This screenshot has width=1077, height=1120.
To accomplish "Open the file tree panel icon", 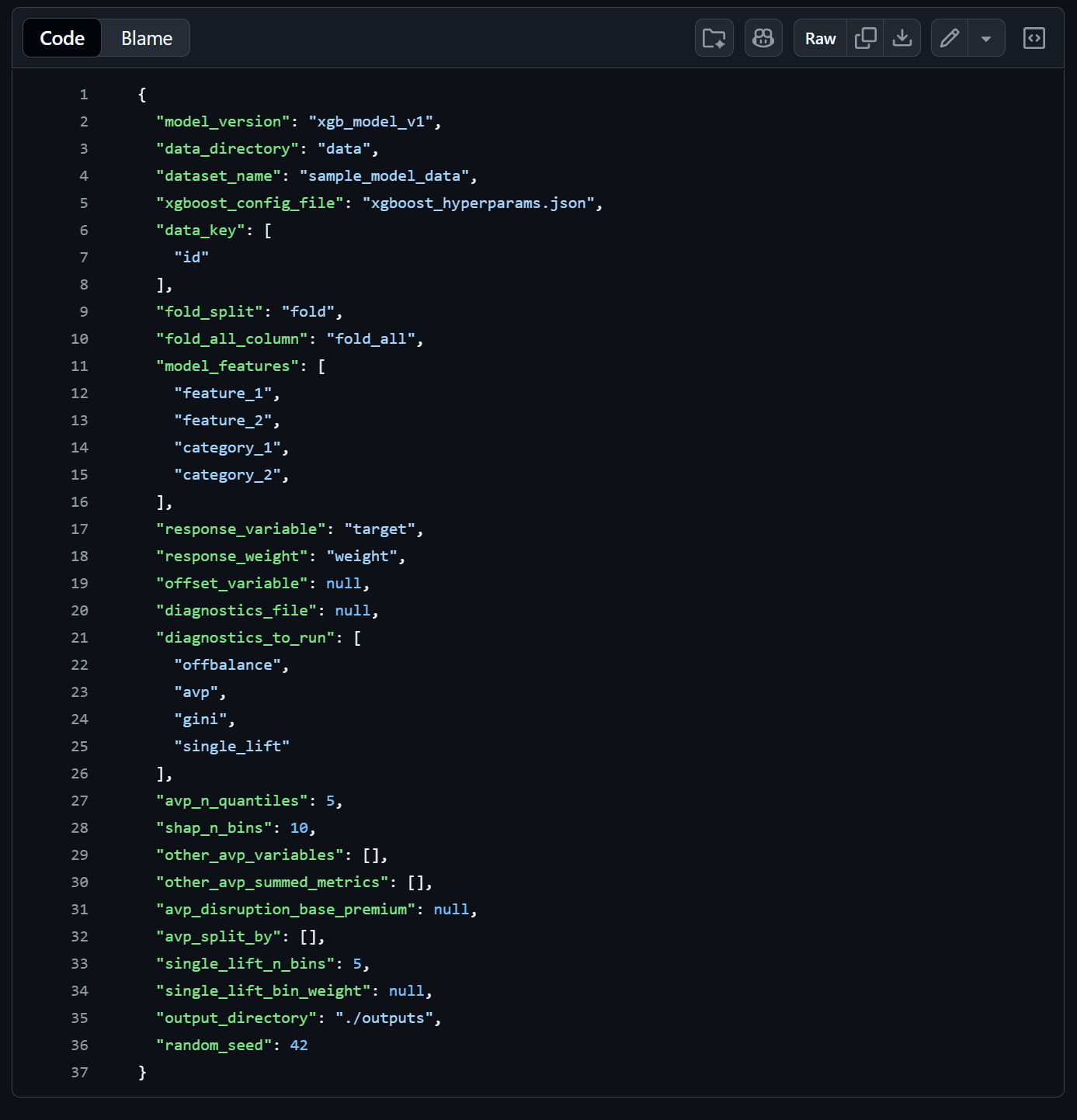I will [714, 37].
